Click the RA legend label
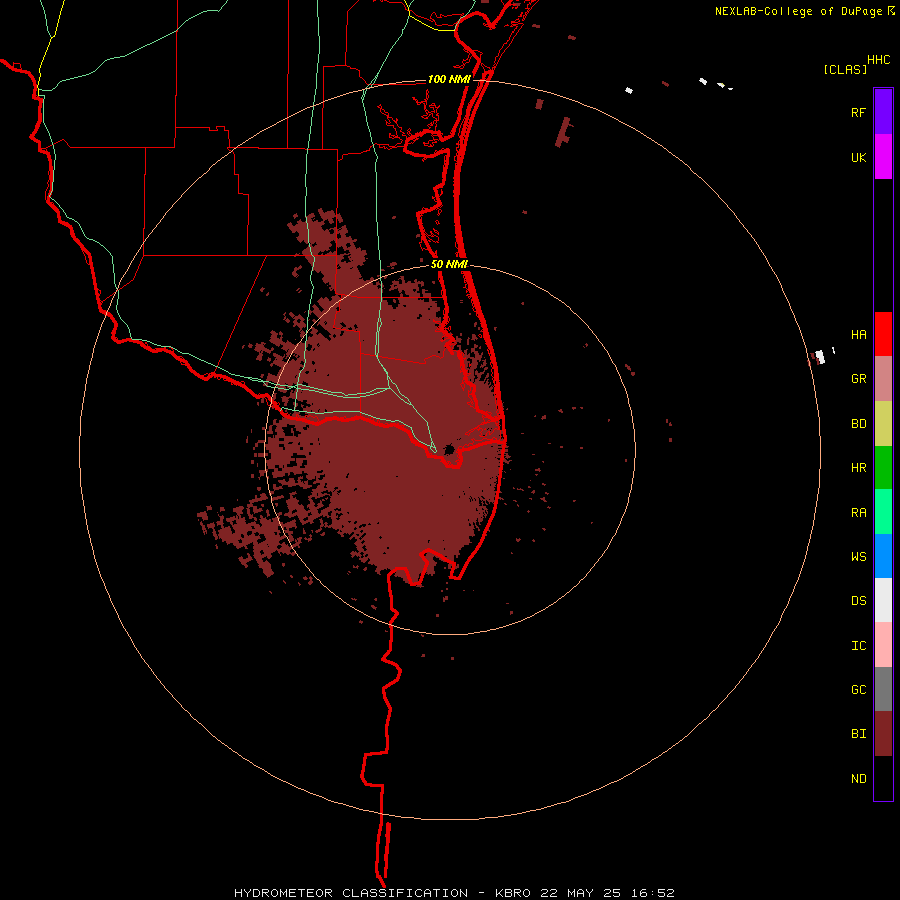The height and width of the screenshot is (900, 900). [859, 513]
